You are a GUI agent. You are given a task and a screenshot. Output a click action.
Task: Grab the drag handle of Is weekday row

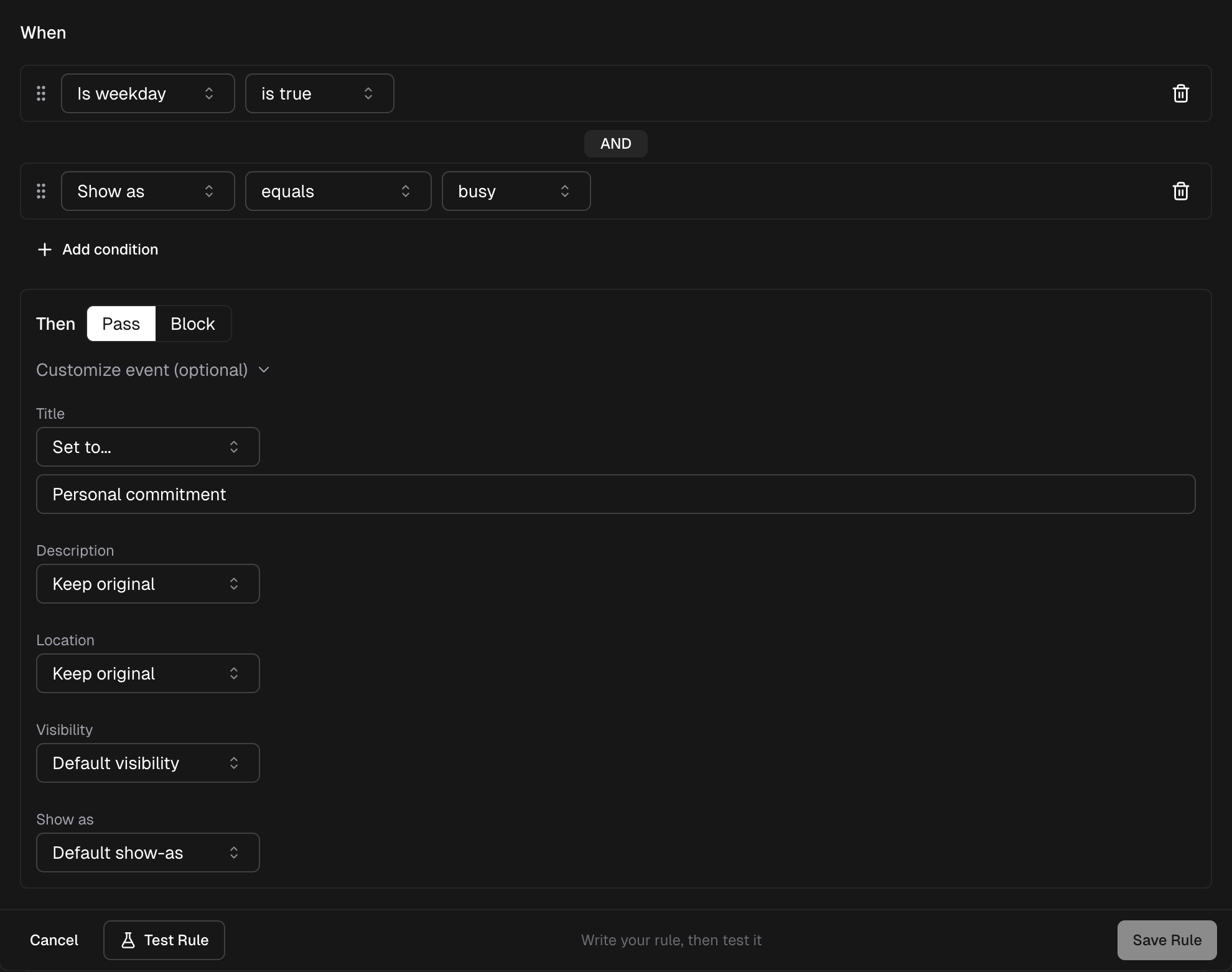click(x=41, y=93)
